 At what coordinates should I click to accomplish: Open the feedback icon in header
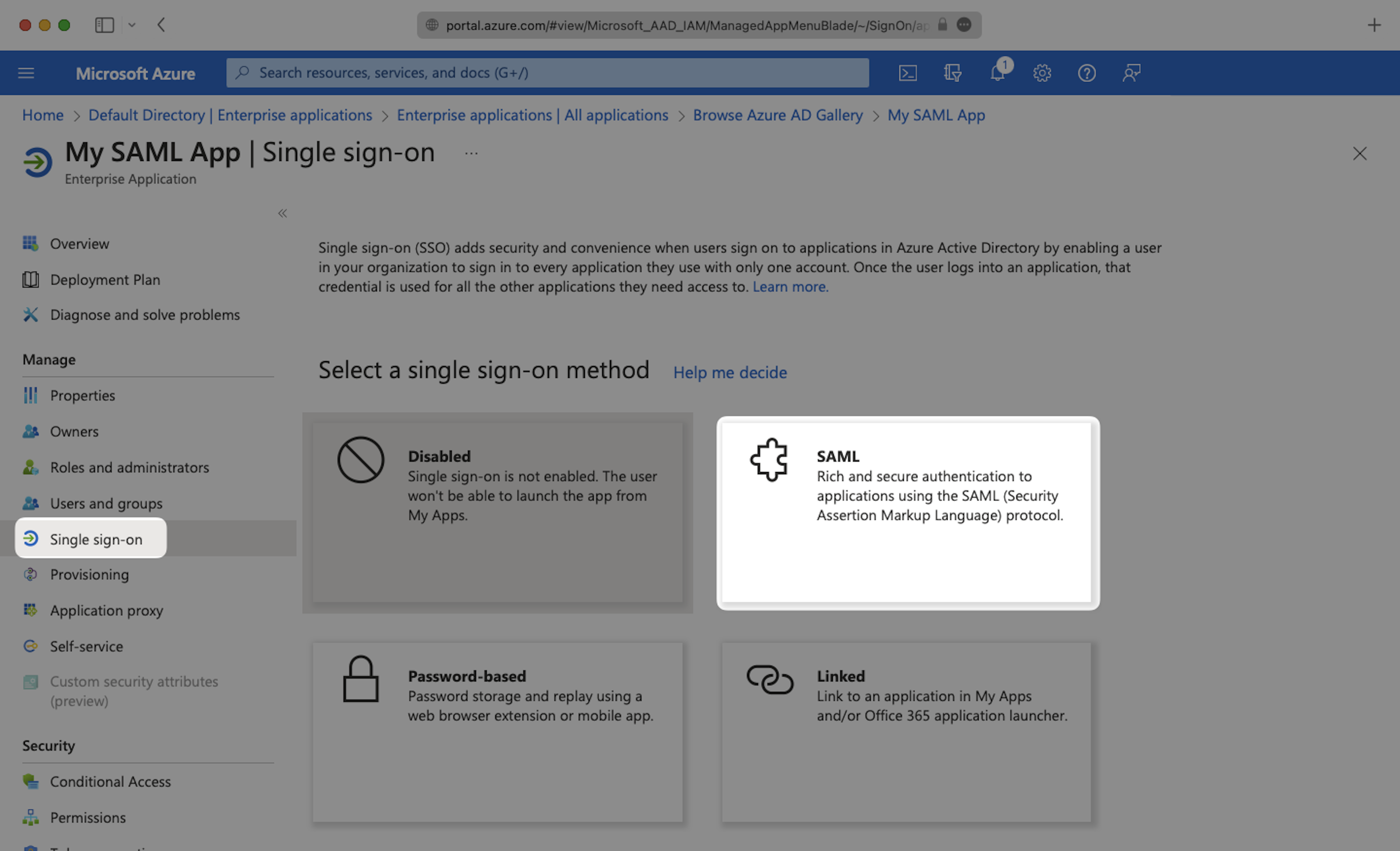pos(1131,73)
